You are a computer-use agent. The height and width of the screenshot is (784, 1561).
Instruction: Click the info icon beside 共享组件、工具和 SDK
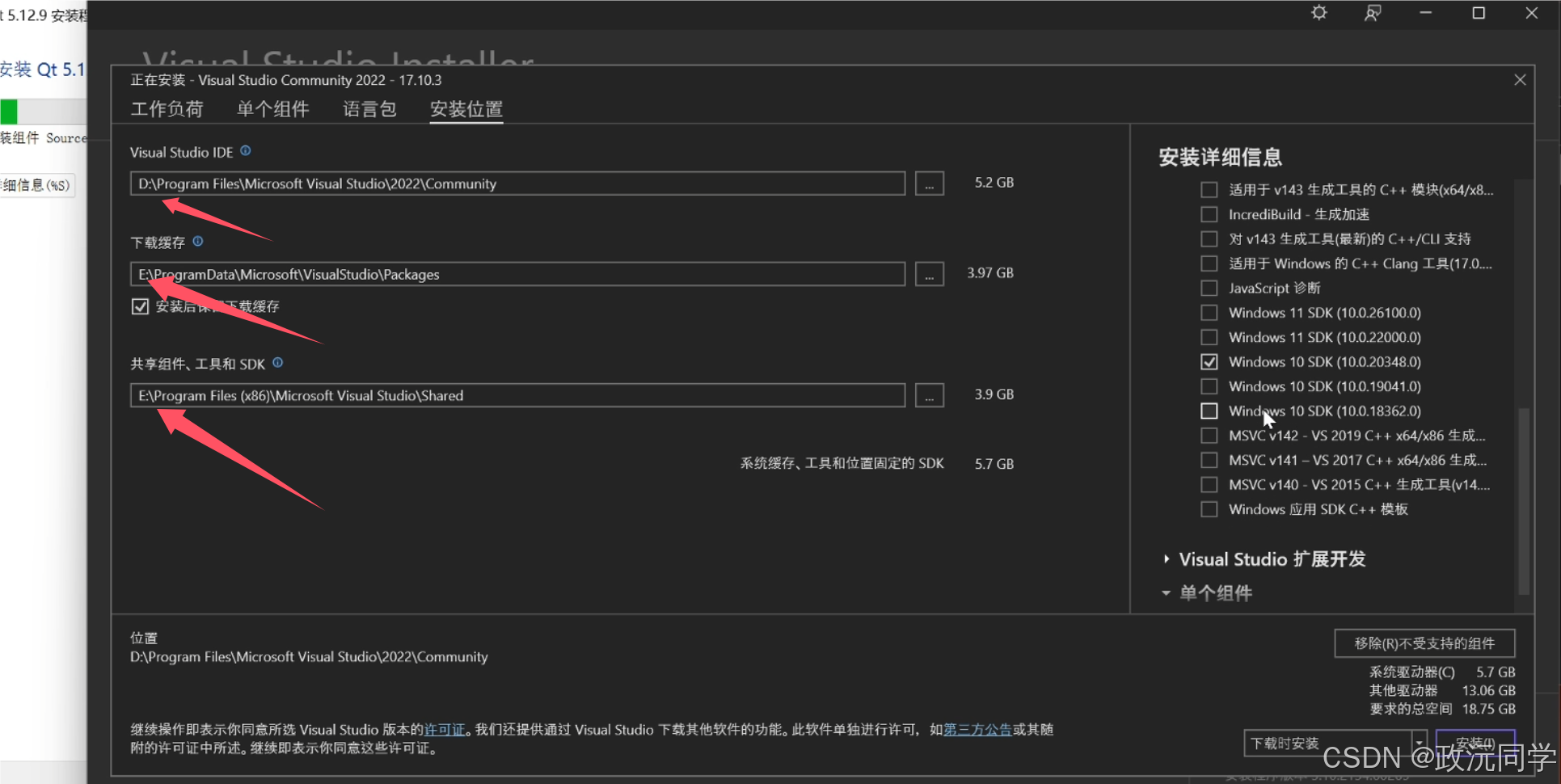point(277,363)
